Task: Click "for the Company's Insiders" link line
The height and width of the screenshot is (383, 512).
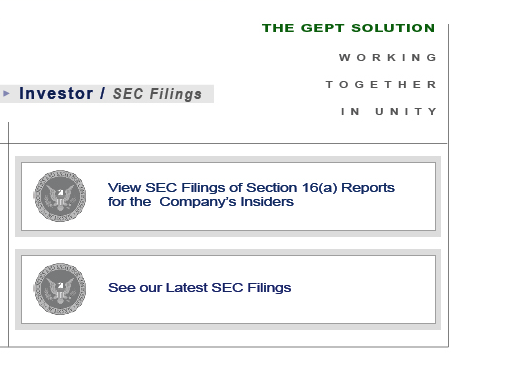Action: (x=201, y=202)
